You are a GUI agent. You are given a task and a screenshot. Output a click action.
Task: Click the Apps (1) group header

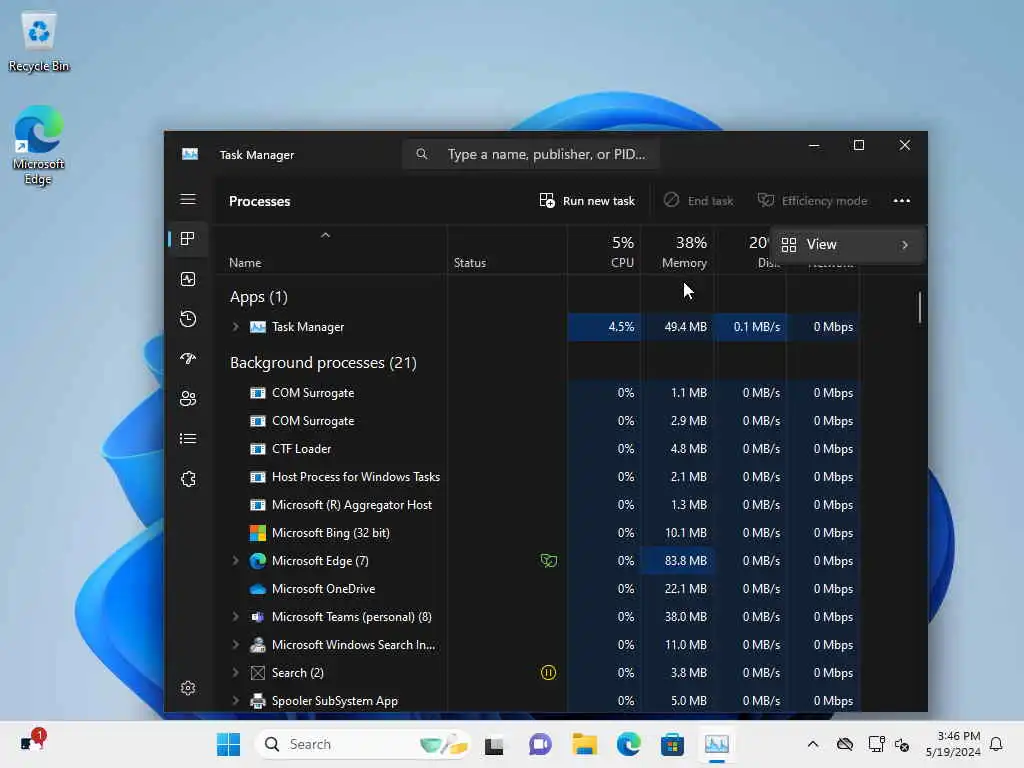pos(259,296)
